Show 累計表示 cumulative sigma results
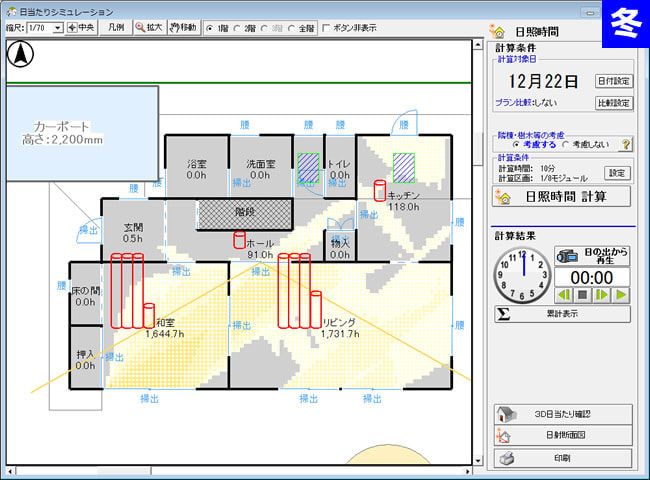 (x=563, y=314)
